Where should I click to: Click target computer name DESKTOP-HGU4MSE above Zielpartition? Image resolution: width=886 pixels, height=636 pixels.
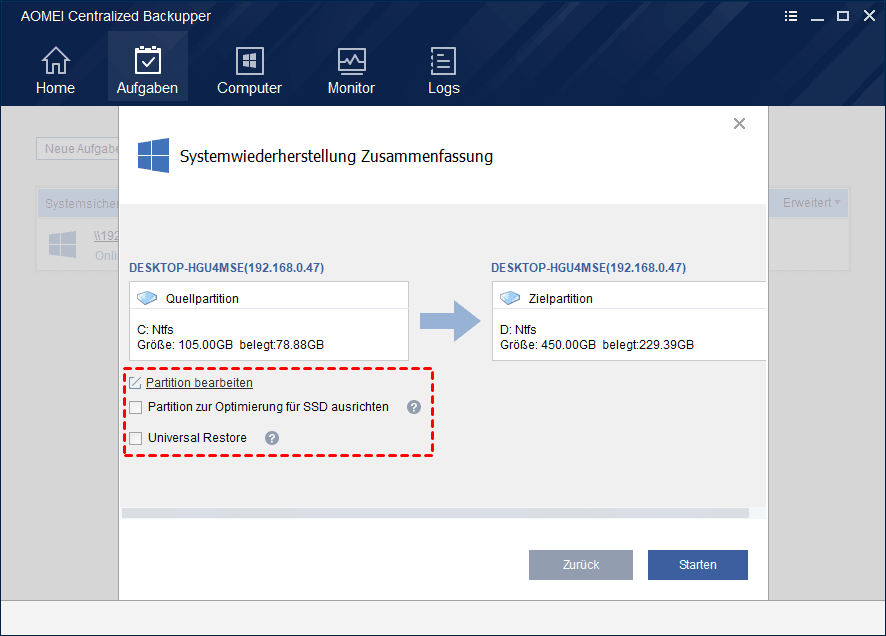click(x=589, y=268)
